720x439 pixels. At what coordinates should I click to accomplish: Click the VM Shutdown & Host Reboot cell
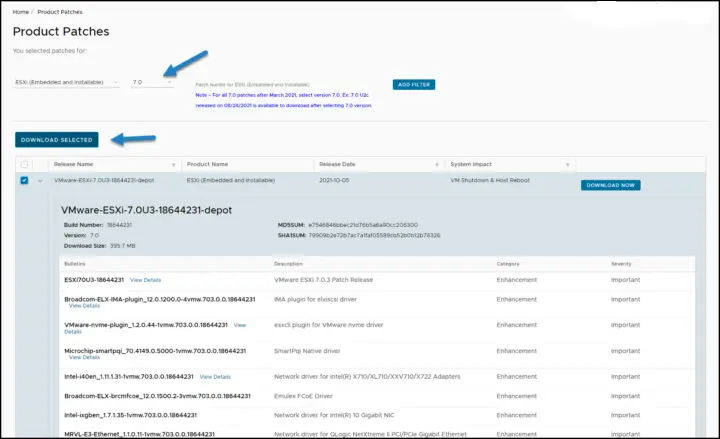click(x=490, y=180)
